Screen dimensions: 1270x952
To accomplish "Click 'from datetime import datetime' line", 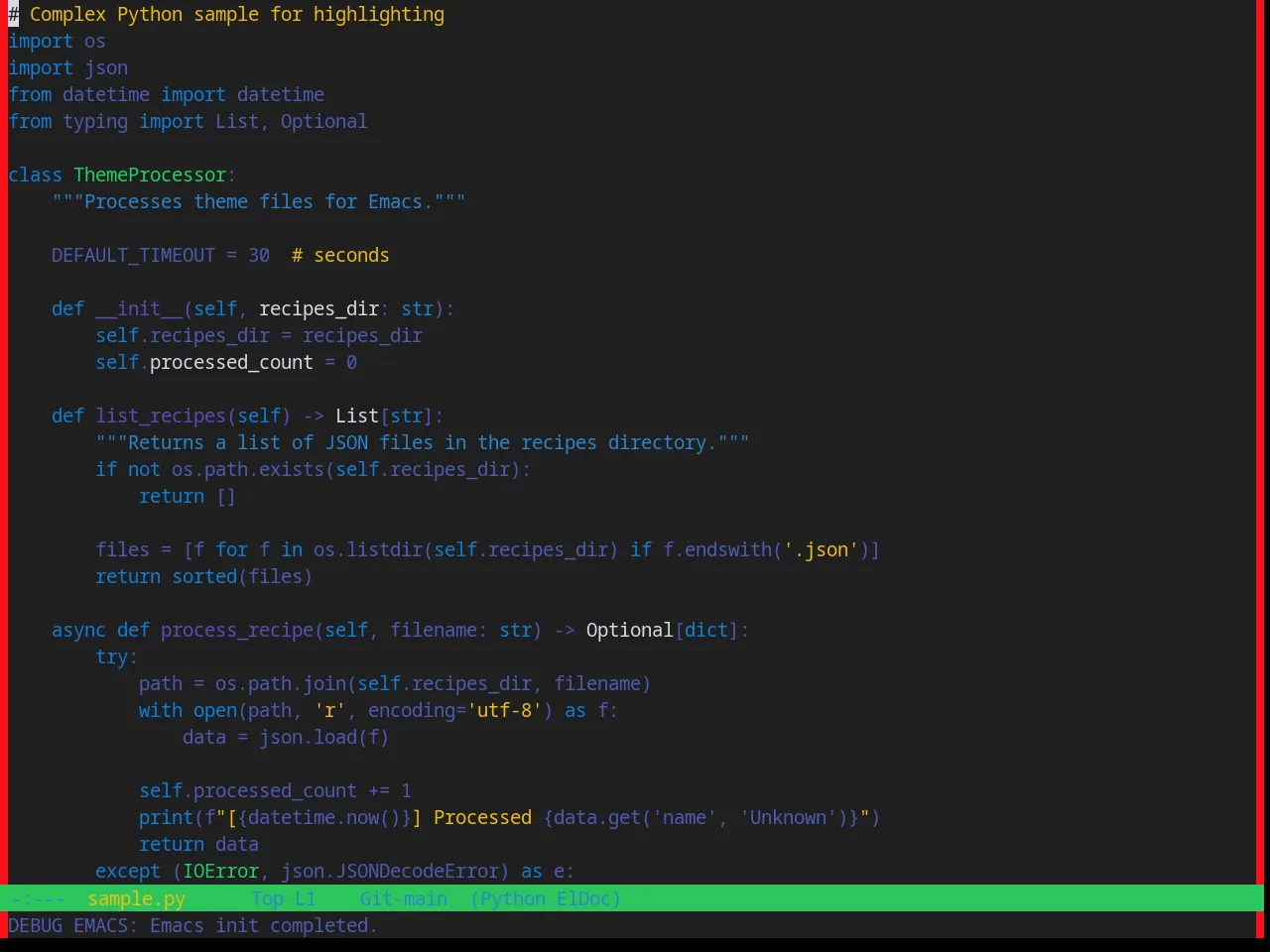I will (166, 94).
